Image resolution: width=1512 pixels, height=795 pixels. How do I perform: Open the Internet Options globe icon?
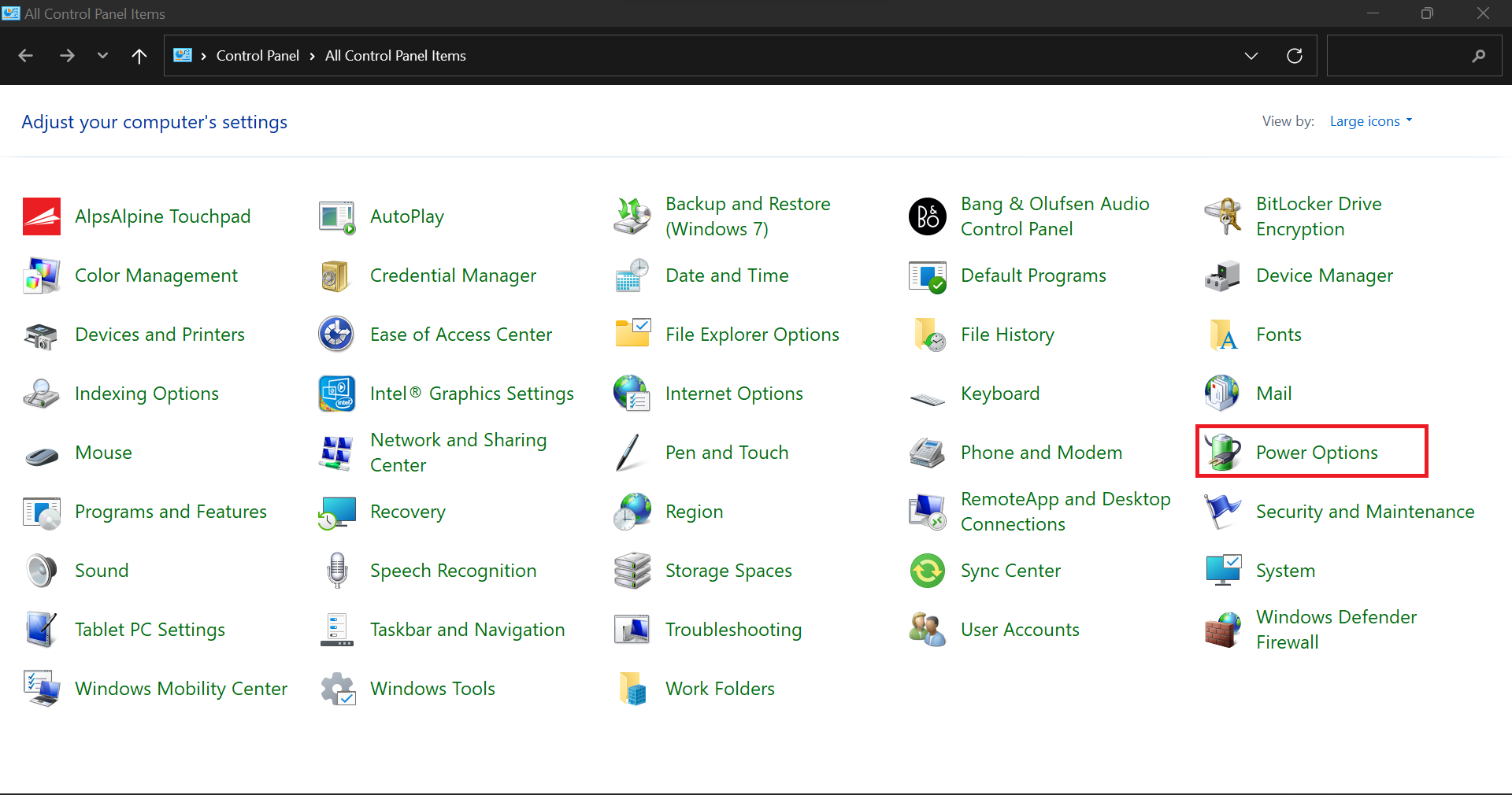point(632,394)
